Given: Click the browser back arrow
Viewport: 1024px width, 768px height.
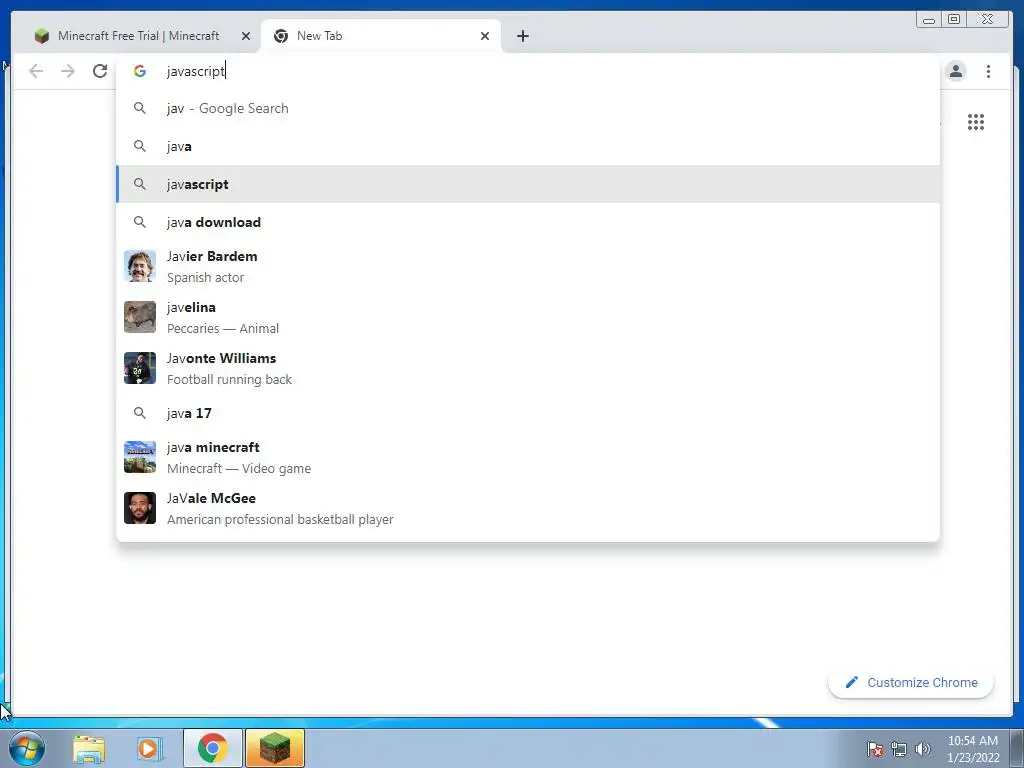Looking at the screenshot, I should coord(36,71).
